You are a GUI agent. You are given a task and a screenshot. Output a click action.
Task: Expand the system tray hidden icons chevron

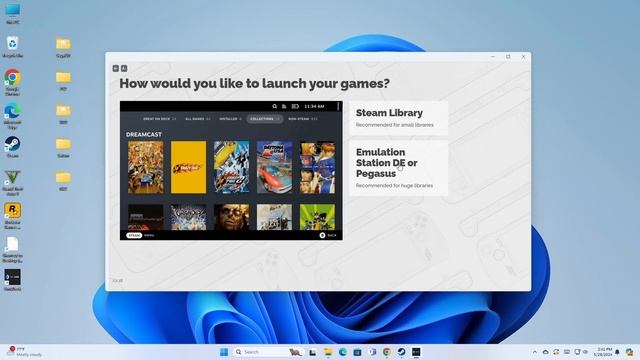click(x=535, y=352)
